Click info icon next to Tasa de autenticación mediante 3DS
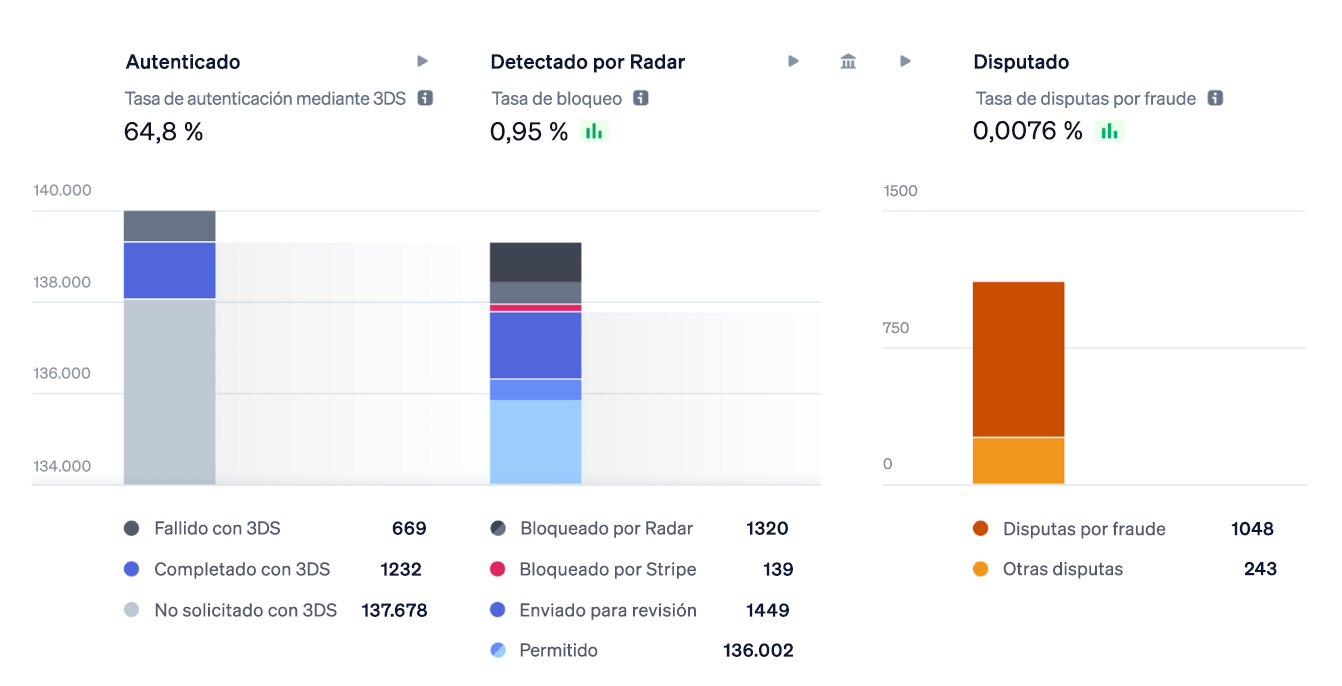The image size is (1342, 686). point(425,98)
